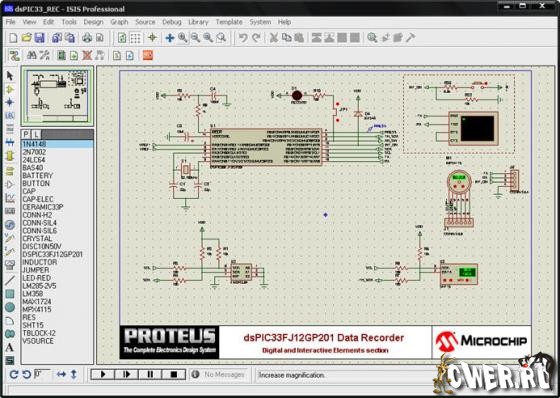Open the Template menu
The width and height of the screenshot is (560, 398).
229,22
